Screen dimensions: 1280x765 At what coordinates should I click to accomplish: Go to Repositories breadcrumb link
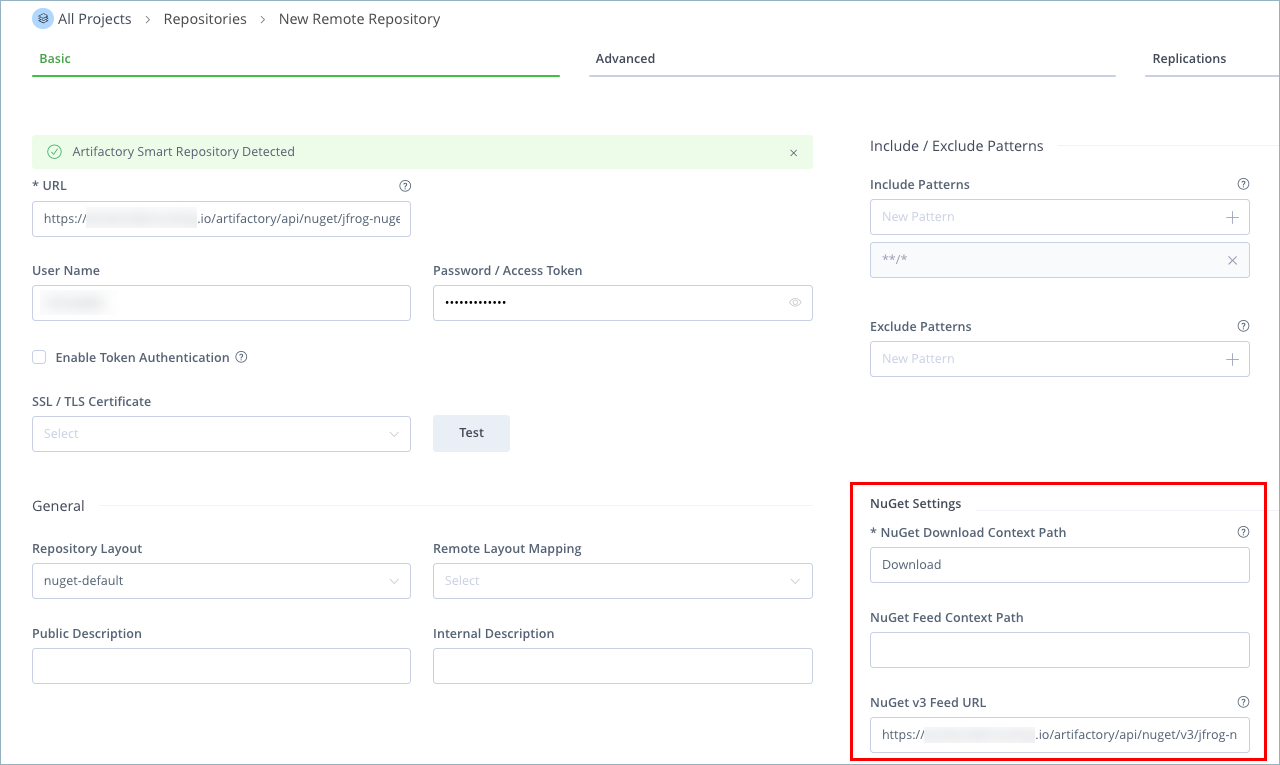[205, 19]
